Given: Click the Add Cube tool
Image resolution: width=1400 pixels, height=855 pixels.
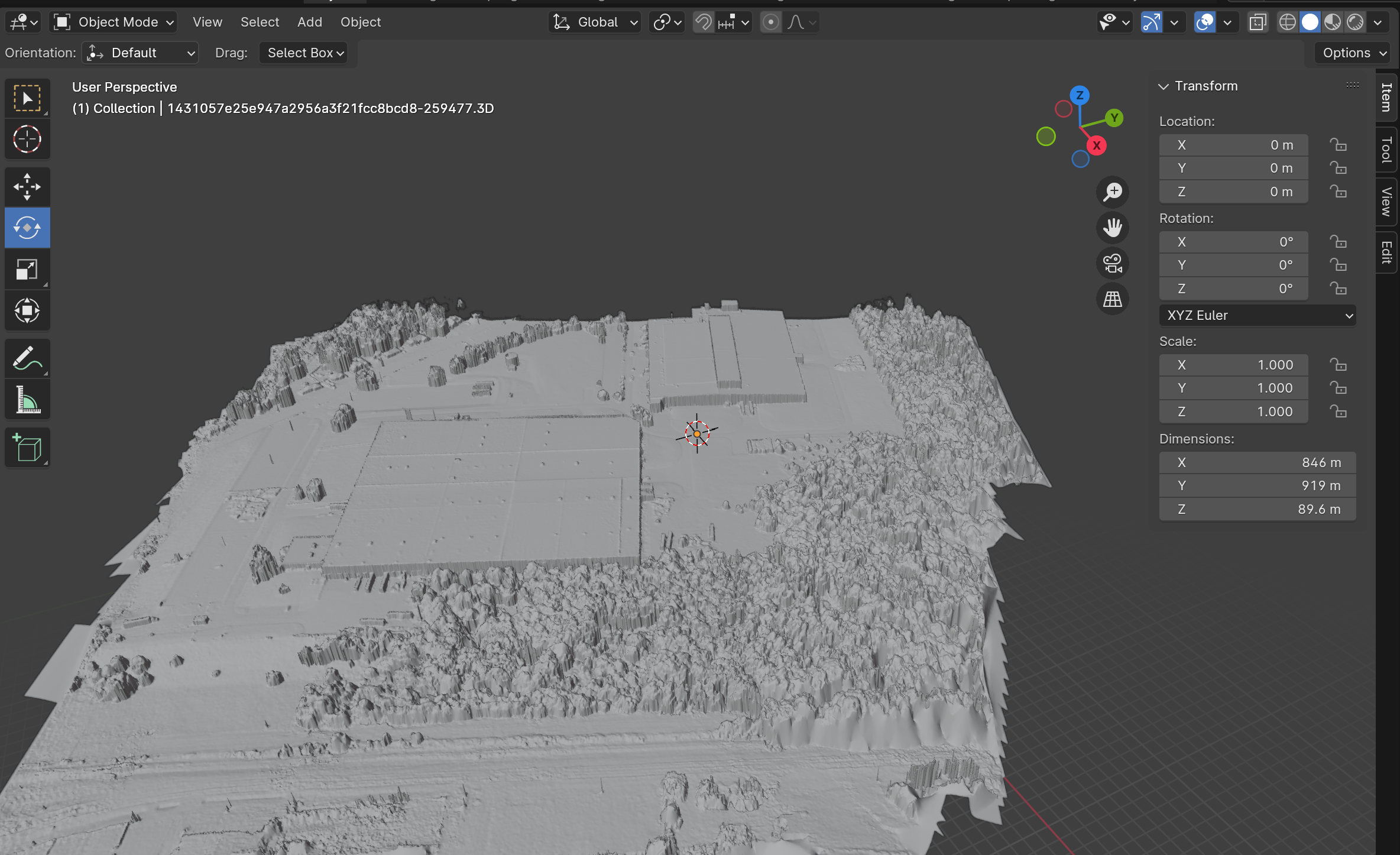Looking at the screenshot, I should coord(27,448).
